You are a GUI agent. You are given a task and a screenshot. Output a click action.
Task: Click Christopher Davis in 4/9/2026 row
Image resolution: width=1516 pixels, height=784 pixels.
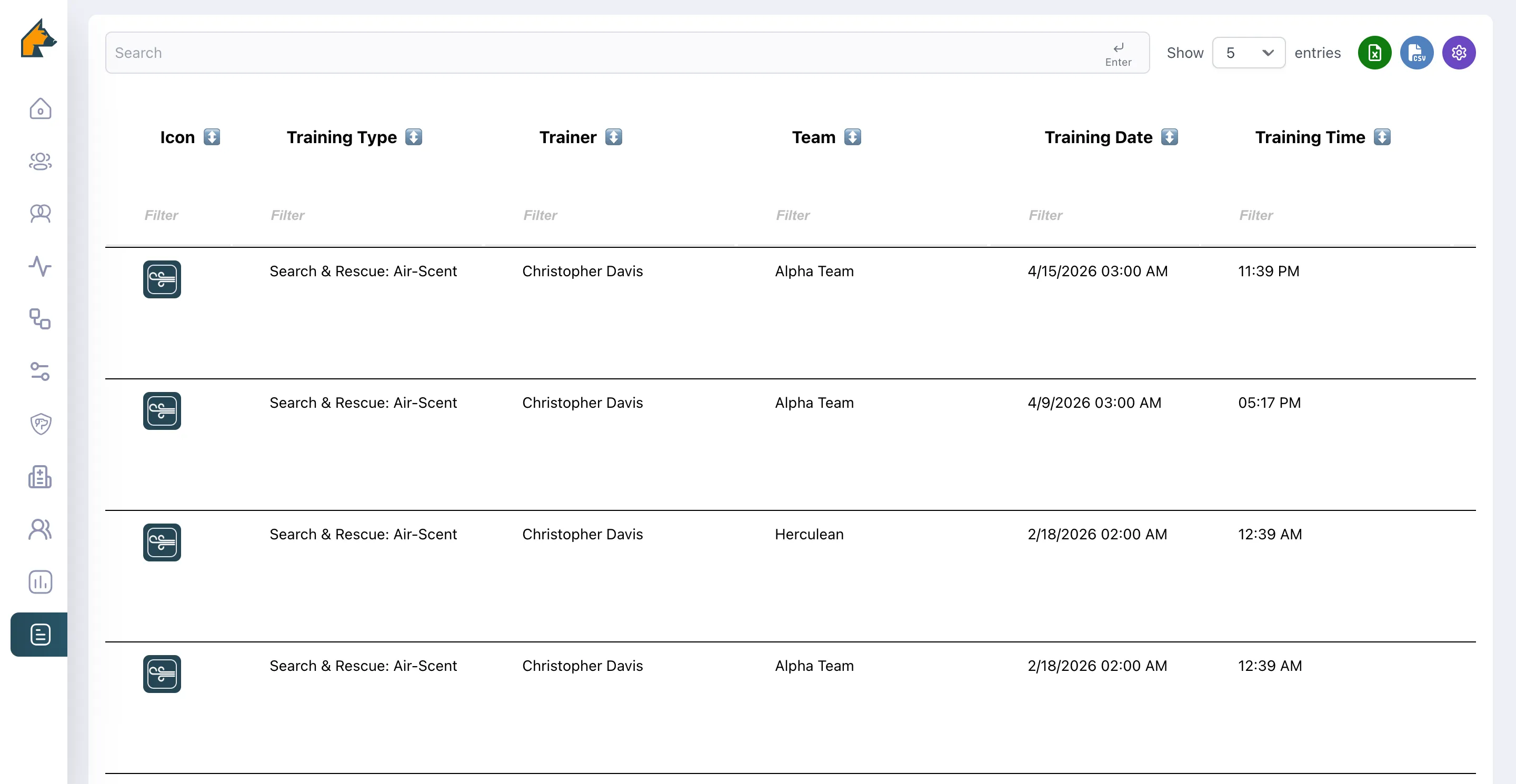coord(583,403)
